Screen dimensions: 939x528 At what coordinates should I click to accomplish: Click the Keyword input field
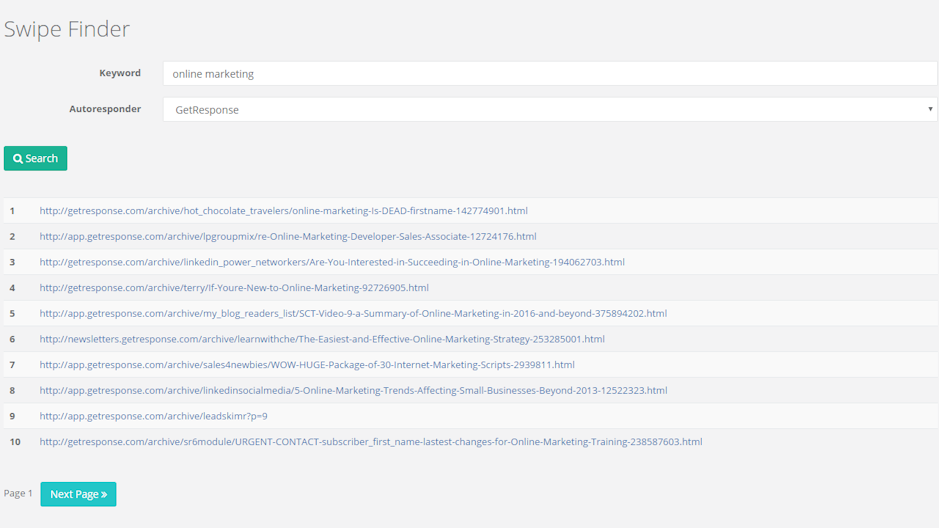pos(549,73)
